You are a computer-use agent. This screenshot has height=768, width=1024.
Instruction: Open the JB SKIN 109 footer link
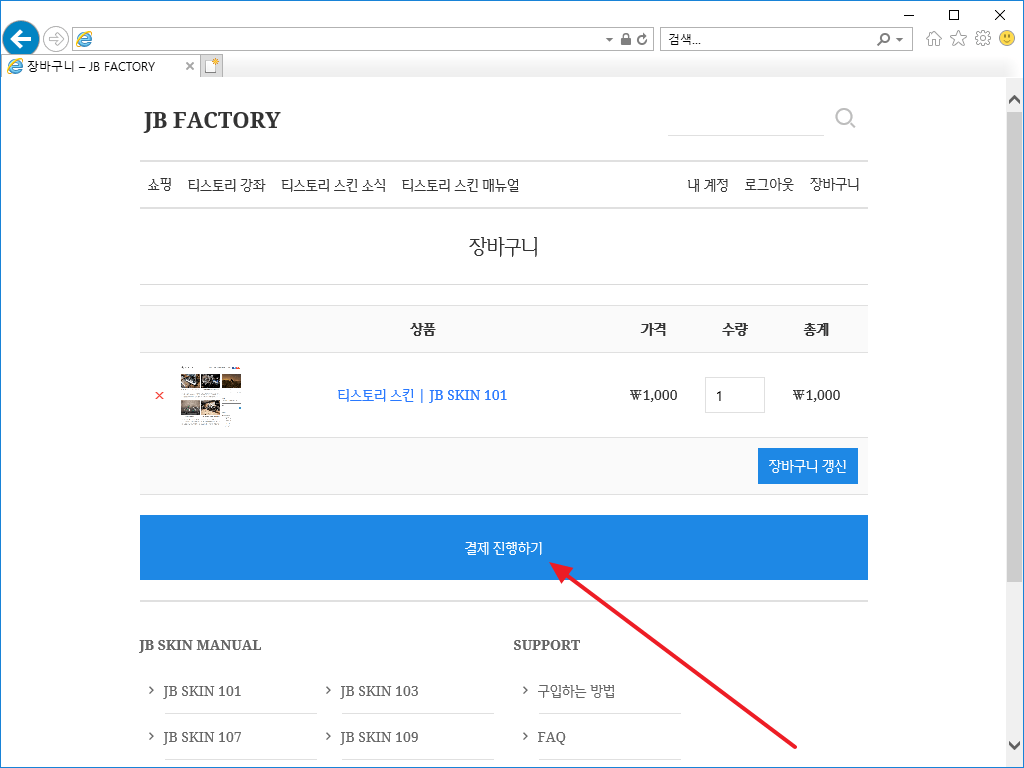coord(379,737)
